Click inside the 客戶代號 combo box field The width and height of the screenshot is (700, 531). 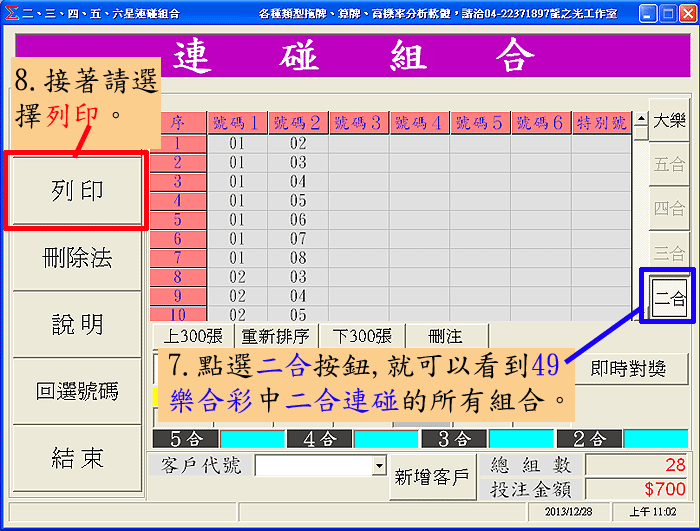[312, 466]
